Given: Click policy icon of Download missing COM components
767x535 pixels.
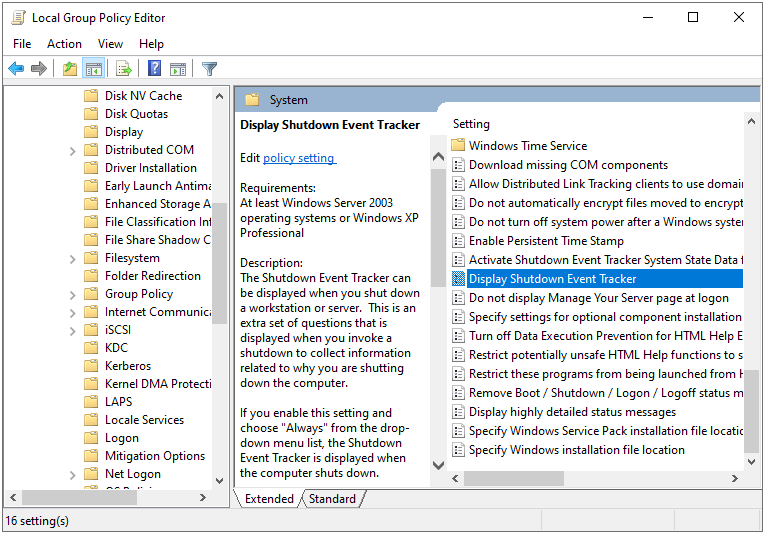Looking at the screenshot, I should [x=458, y=165].
